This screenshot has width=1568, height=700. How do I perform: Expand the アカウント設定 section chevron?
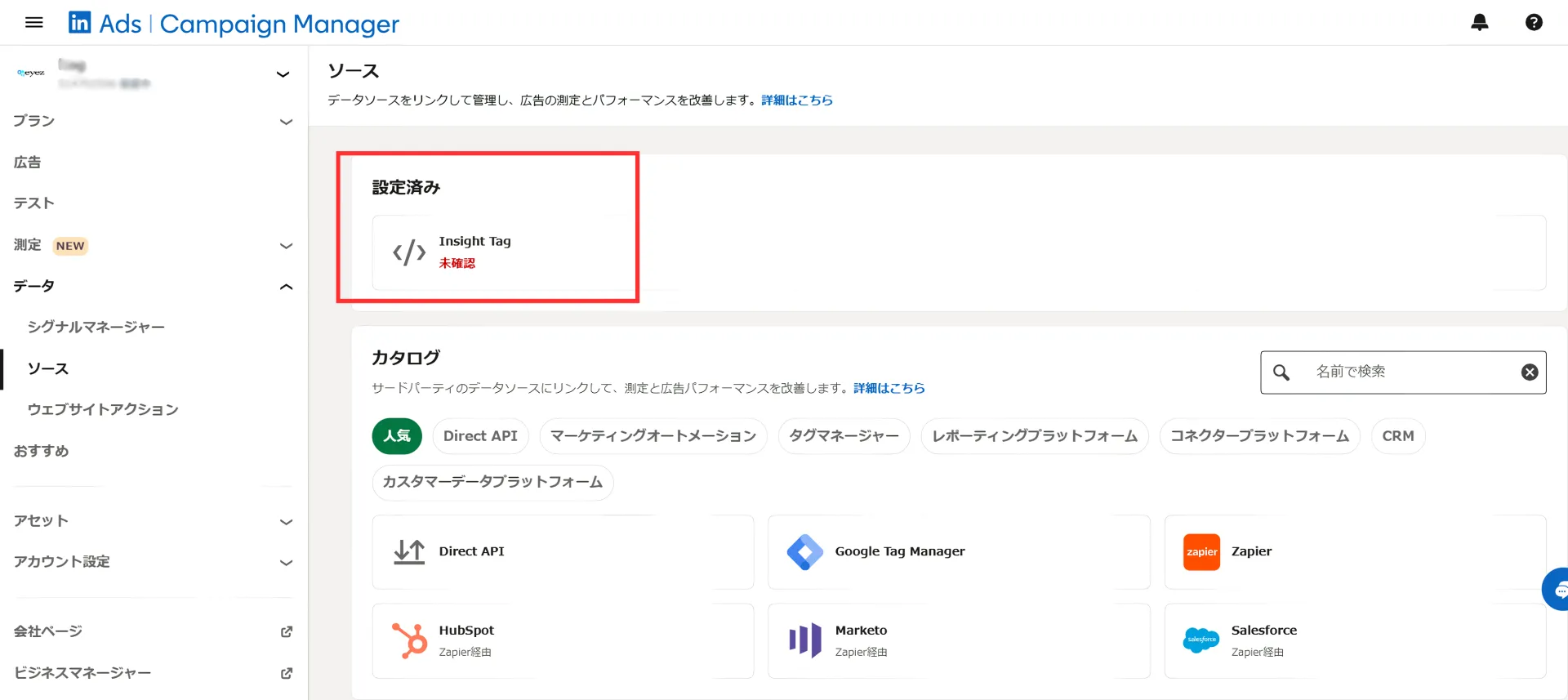286,562
